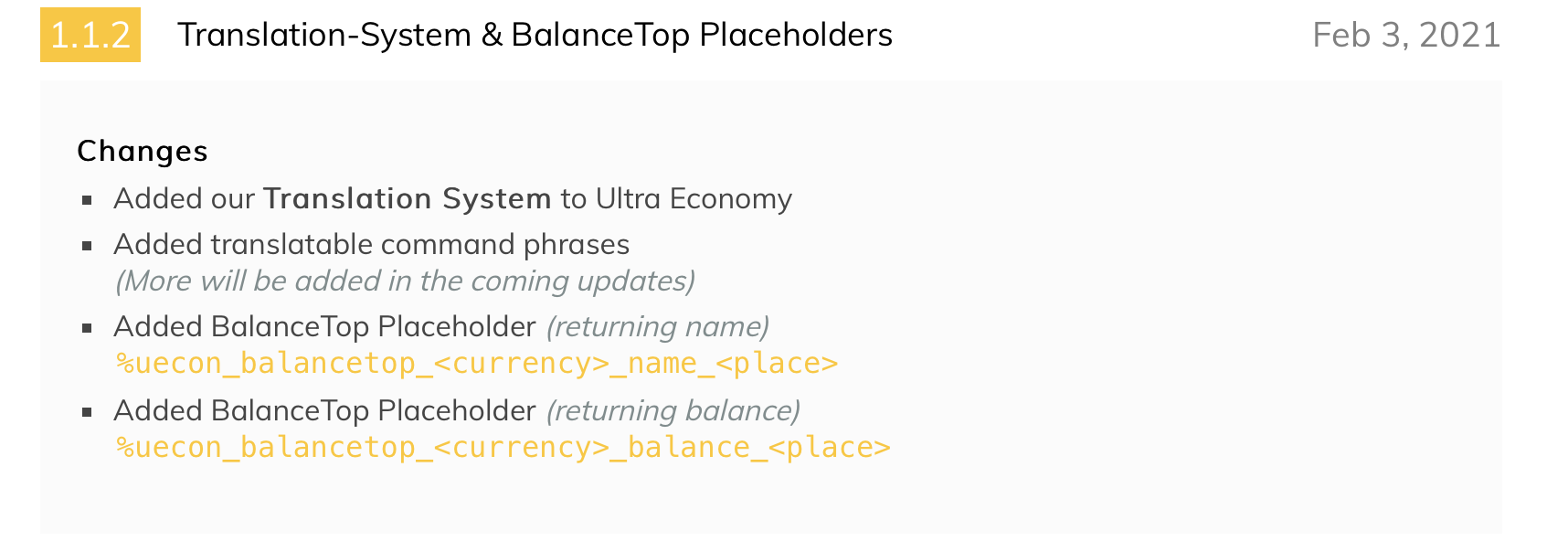This screenshot has width=1568, height=541.
Task: Click the words 'to Ultra Economy'
Action: 676,198
